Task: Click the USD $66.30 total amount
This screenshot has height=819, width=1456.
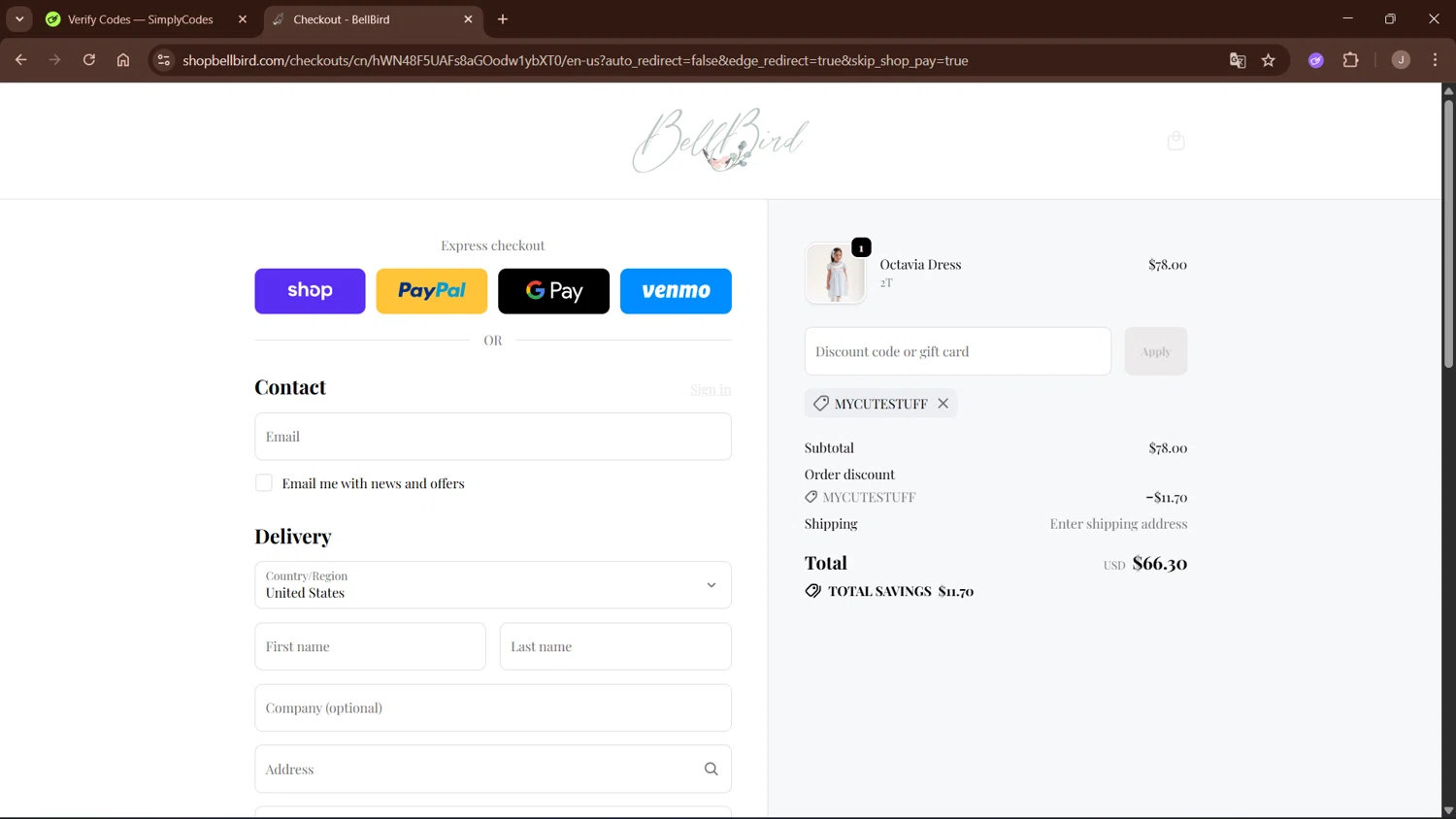Action: 1145,564
